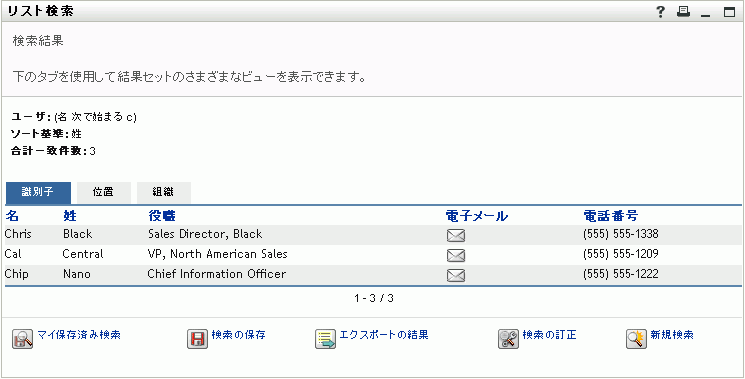The image size is (745, 379).
Task: Click the email envelope icon for Chip Nano
Action: click(456, 275)
